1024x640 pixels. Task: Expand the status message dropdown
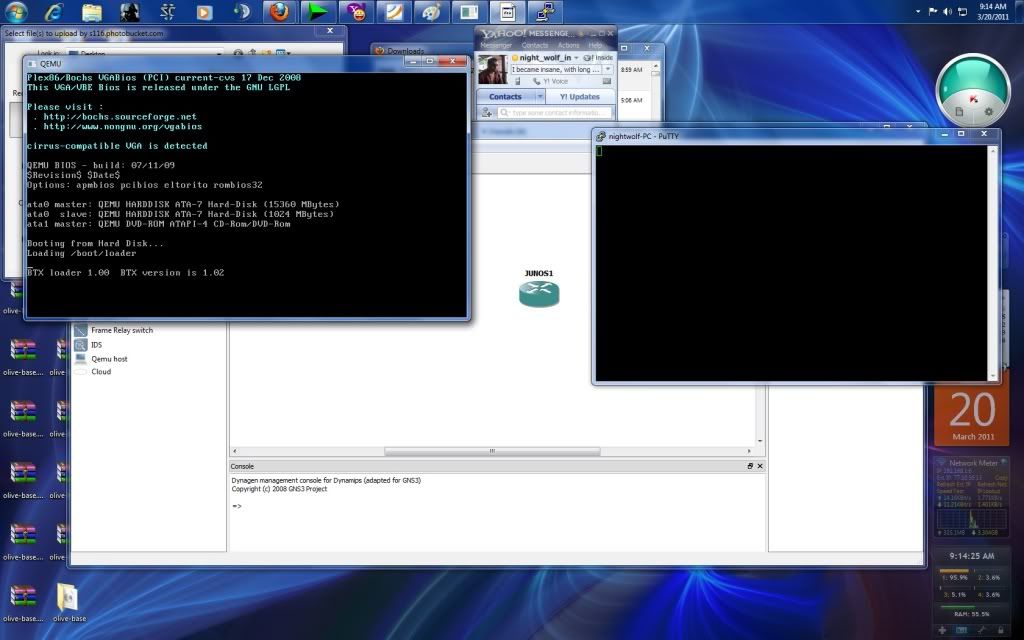click(607, 69)
